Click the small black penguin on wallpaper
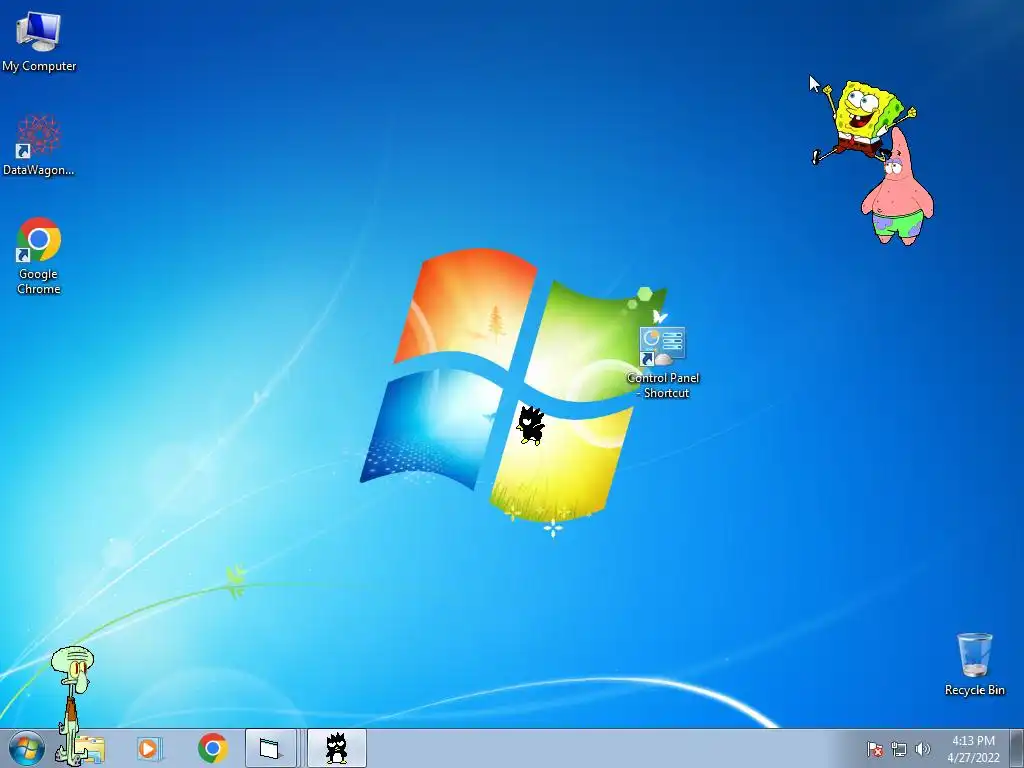 point(531,424)
